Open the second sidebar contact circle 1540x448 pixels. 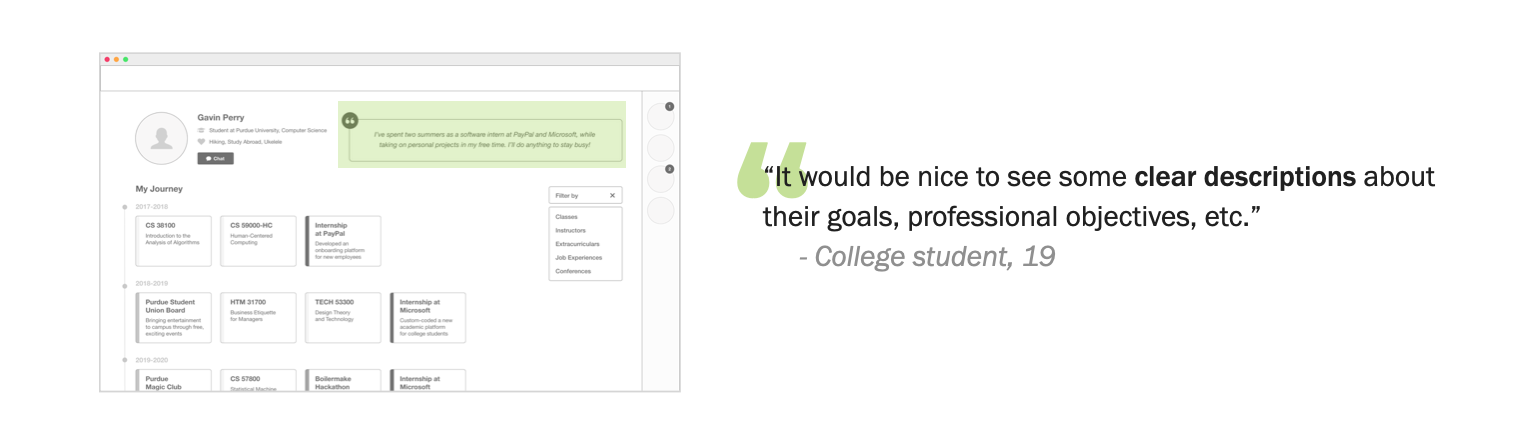[x=661, y=149]
